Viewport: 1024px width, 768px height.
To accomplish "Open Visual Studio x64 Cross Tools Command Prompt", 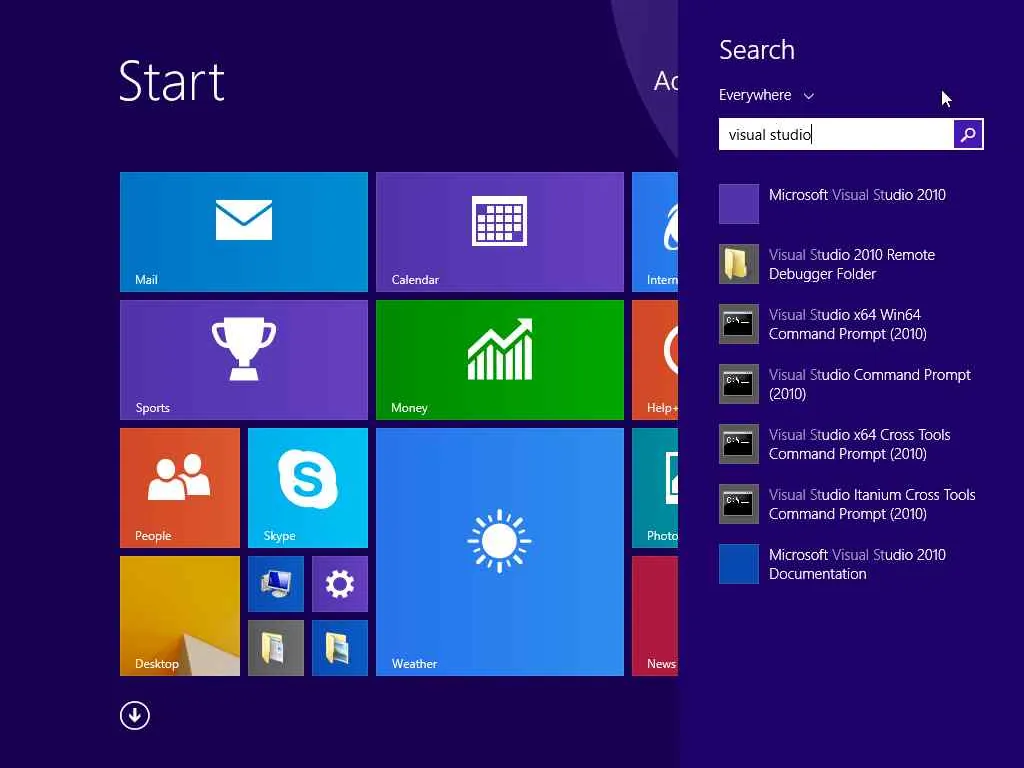I will (851, 444).
